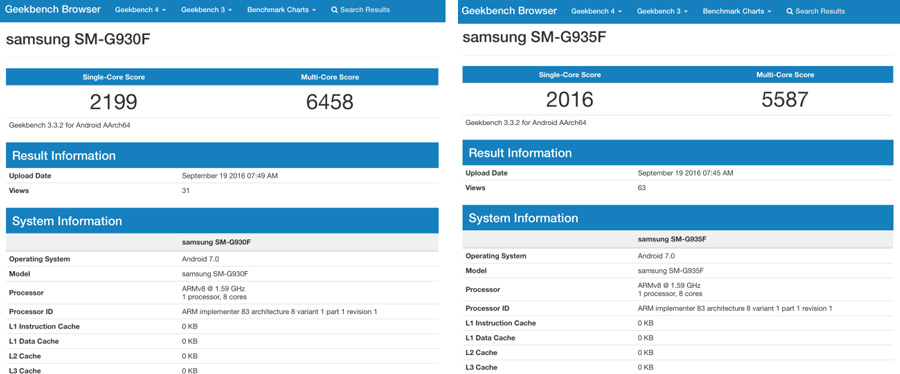Expand Benchmark Charts dropdown in SM-G935F page
This screenshot has width=900, height=374.
click(738, 11)
